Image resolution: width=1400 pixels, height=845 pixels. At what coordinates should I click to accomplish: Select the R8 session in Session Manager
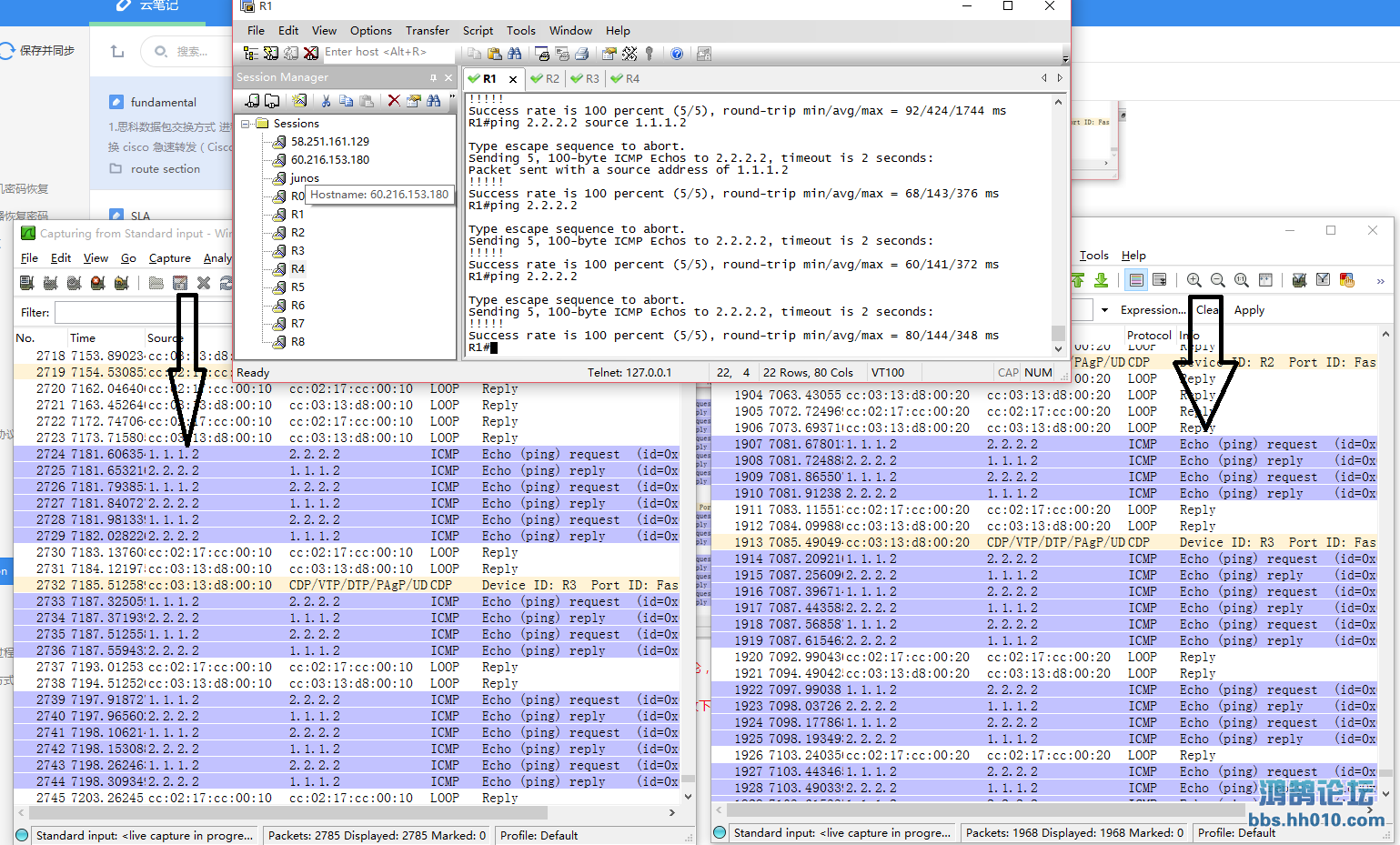(297, 341)
